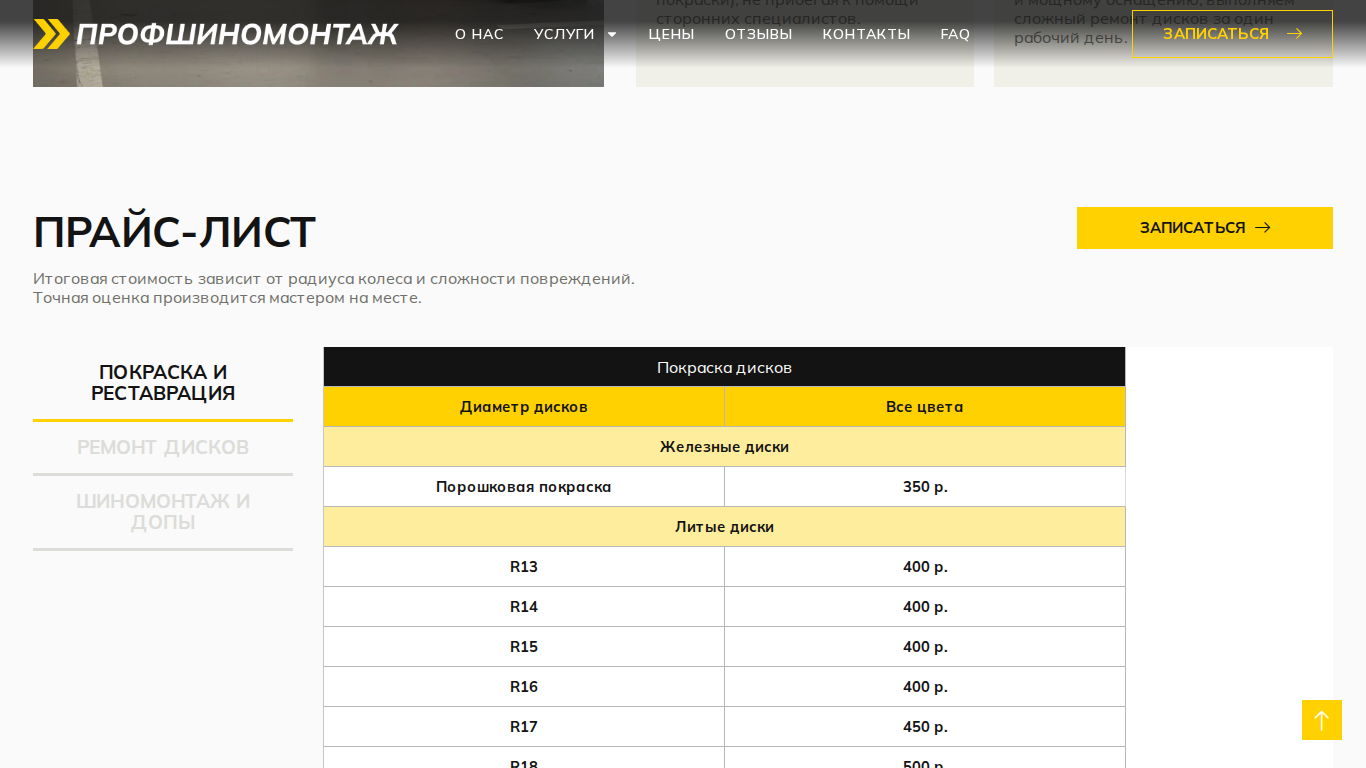Click the yellow ЗАПИСАТЬСЯ button near ПРАЙС-ЛИСТ
1366x768 pixels.
[1205, 228]
